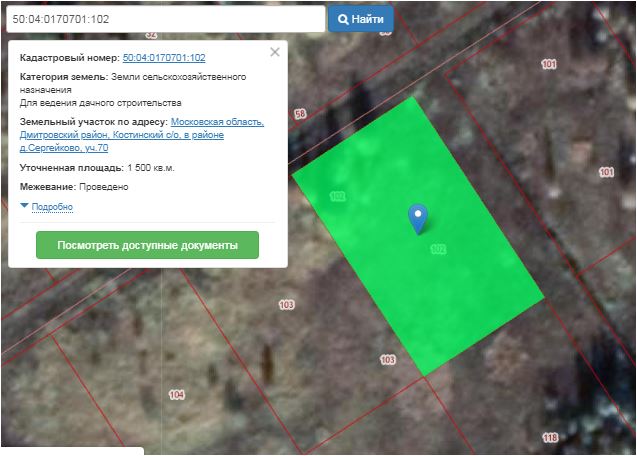This screenshot has height=456, width=637.
Task: Select parcel labeled 118 on map
Action: [x=549, y=438]
